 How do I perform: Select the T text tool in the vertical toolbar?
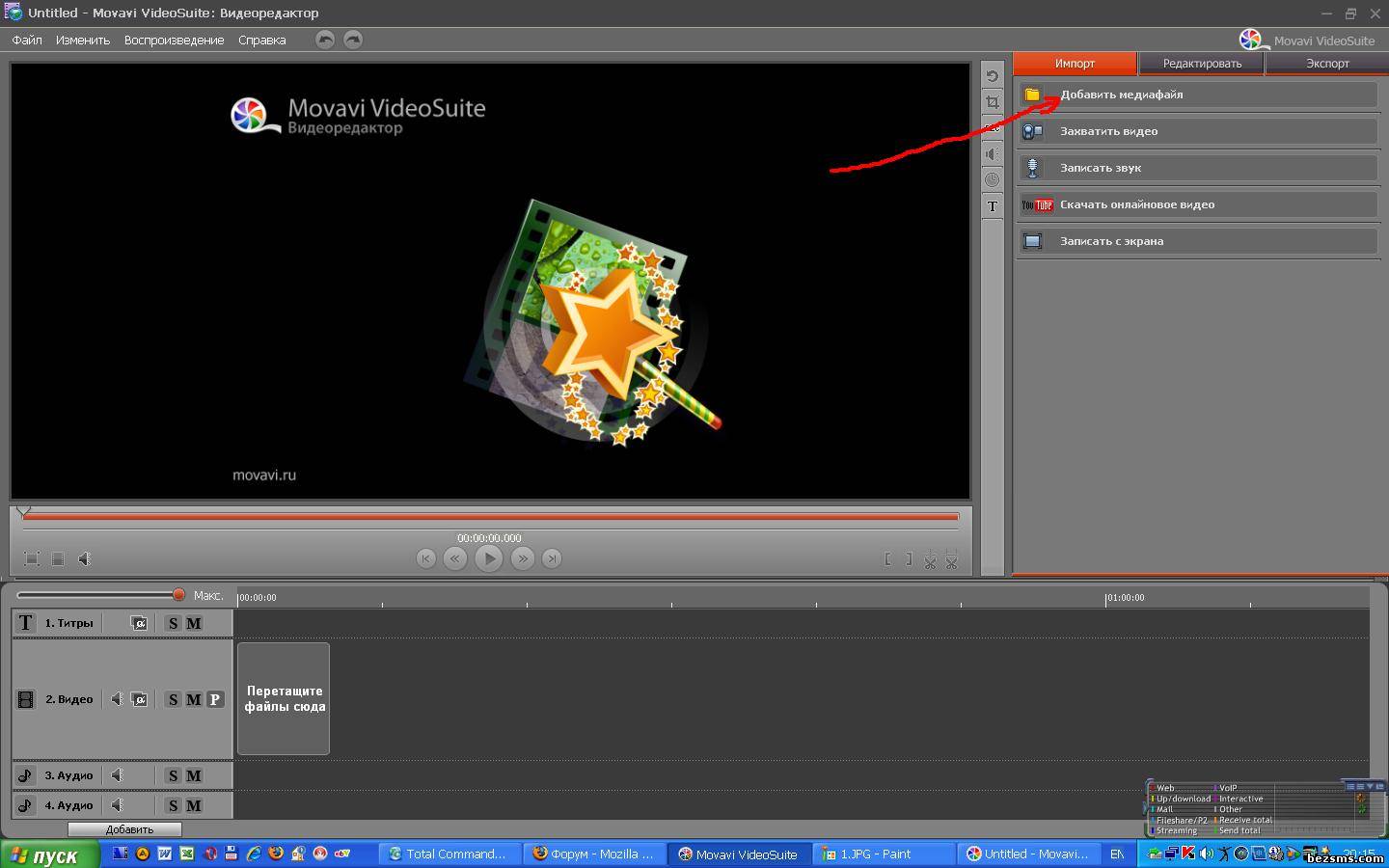992,206
